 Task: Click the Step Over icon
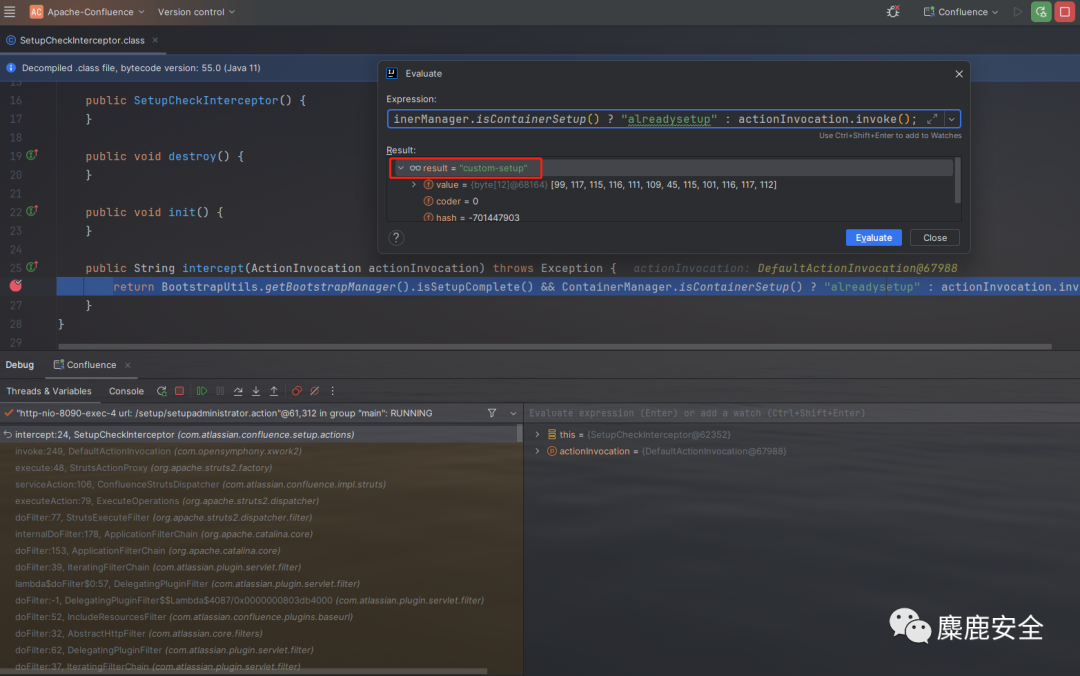pyautogui.click(x=238, y=391)
